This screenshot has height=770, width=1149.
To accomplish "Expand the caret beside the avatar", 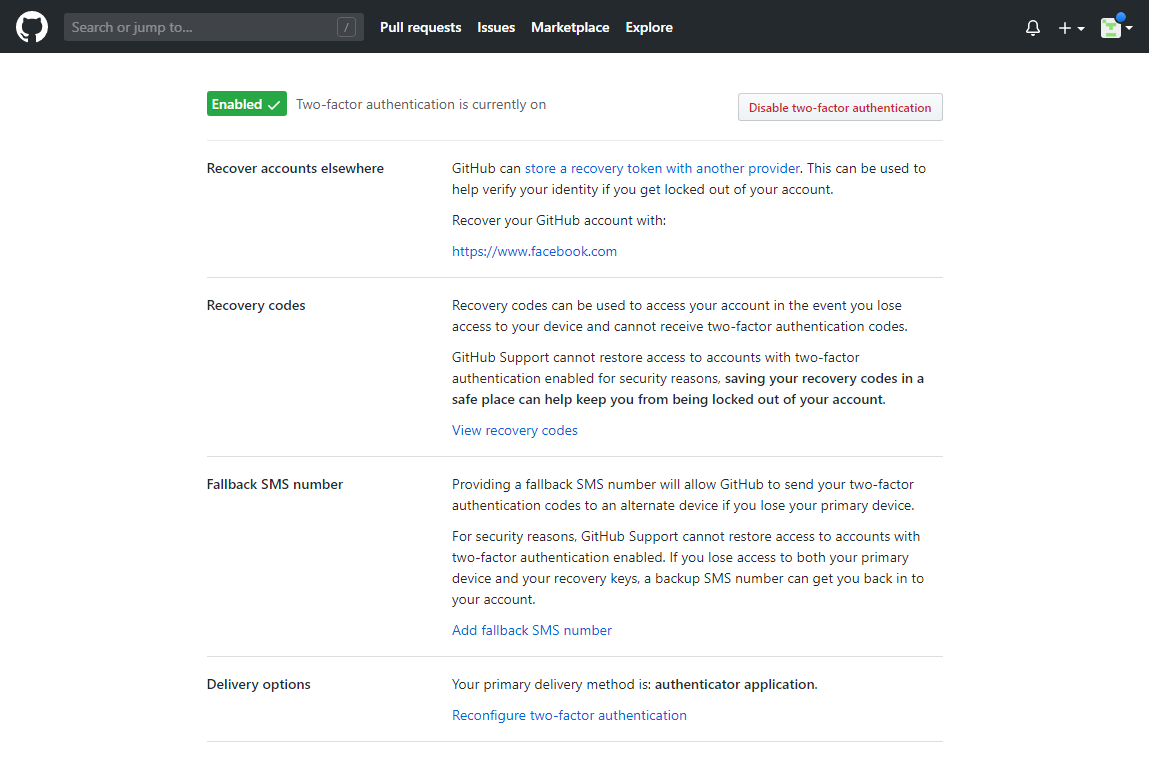I will point(1129,28).
